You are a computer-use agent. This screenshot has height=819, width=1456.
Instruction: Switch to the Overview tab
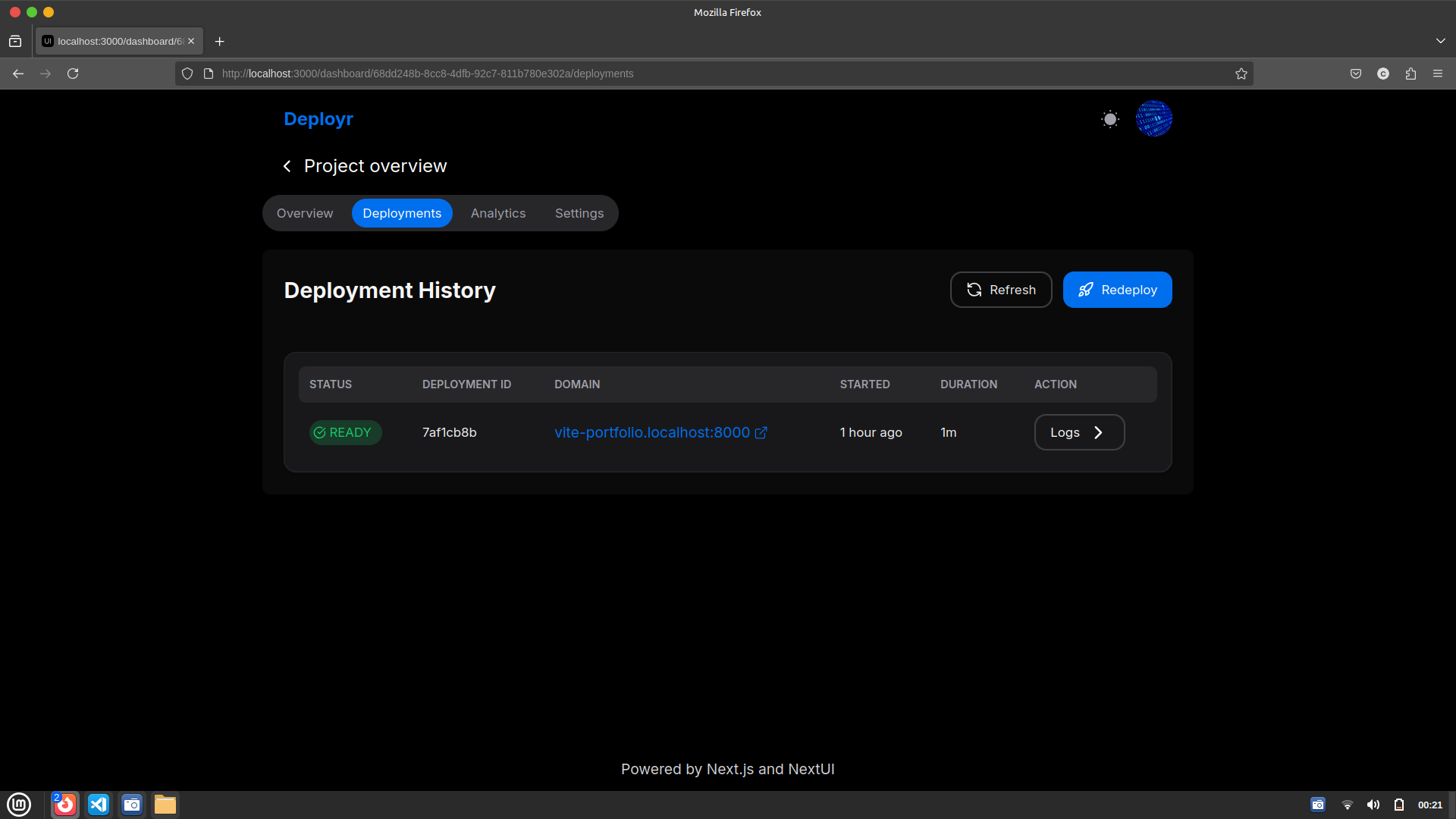(305, 213)
